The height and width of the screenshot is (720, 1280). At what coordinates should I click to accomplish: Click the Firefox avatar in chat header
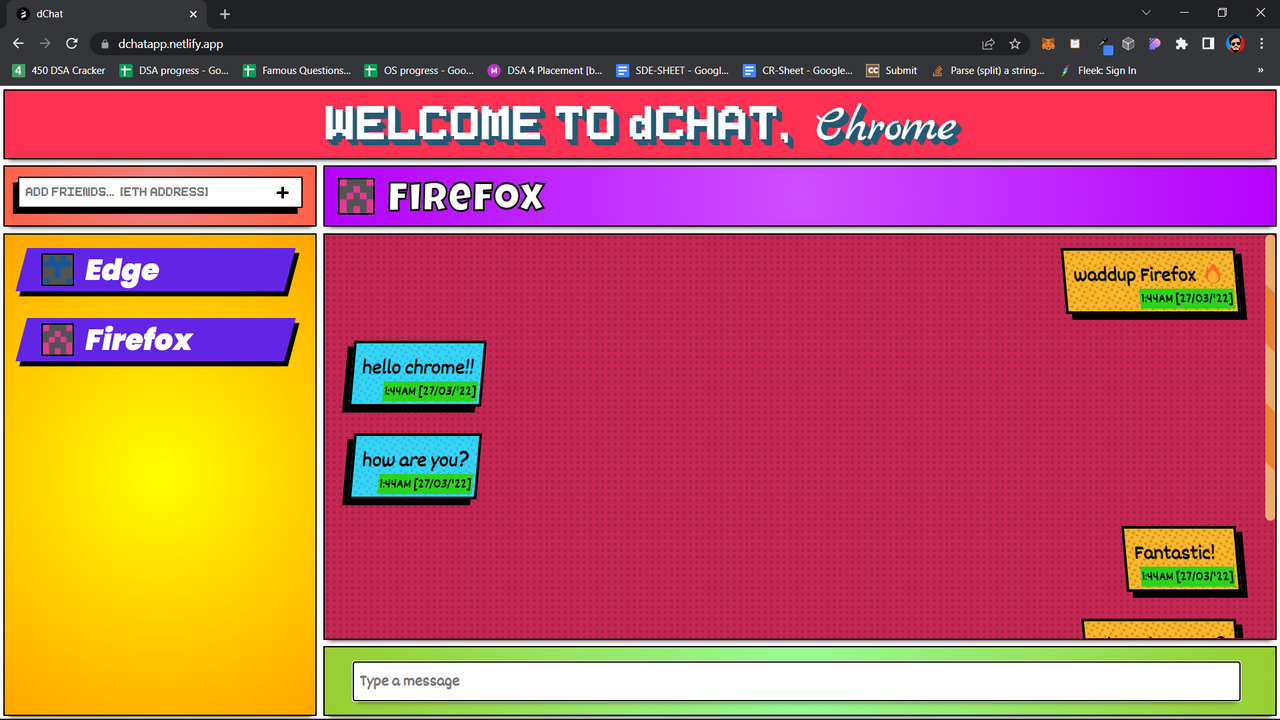tap(357, 196)
